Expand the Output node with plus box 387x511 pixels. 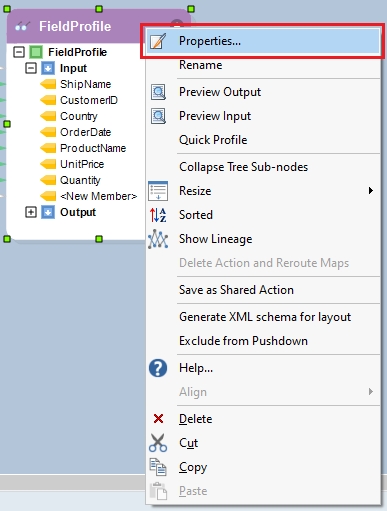[x=31, y=212]
